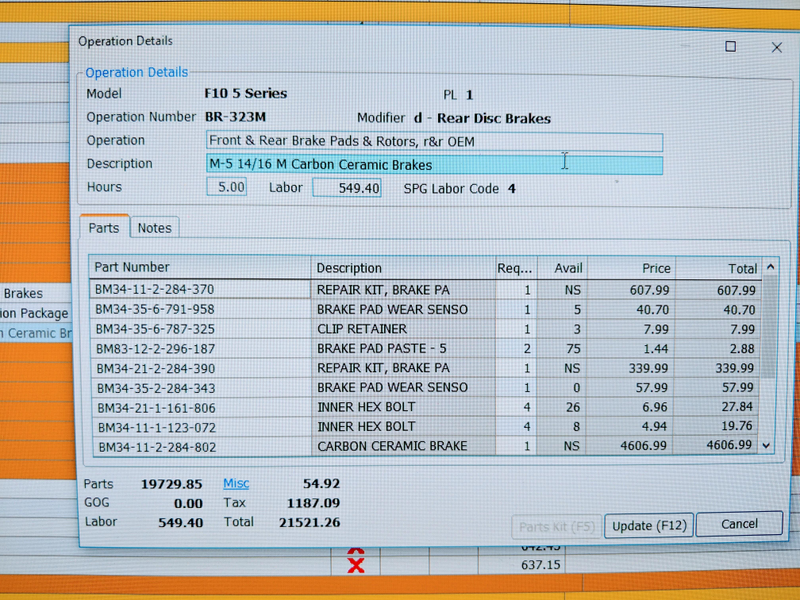Image resolution: width=800 pixels, height=600 pixels.
Task: Edit the Hours field value 5.00
Action: 227,187
